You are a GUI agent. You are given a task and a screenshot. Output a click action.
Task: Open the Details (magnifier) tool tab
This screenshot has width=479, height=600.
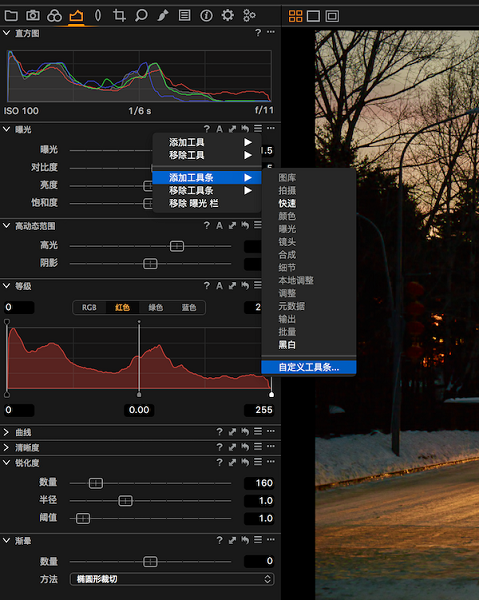tap(141, 16)
